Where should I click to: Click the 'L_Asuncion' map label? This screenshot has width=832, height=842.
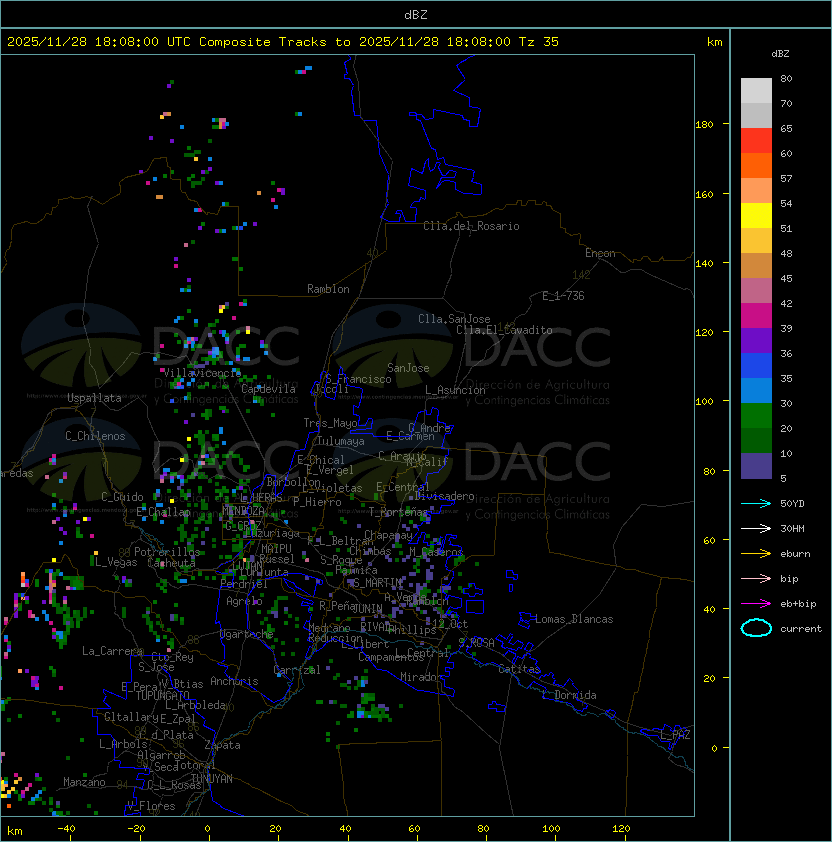tap(455, 390)
